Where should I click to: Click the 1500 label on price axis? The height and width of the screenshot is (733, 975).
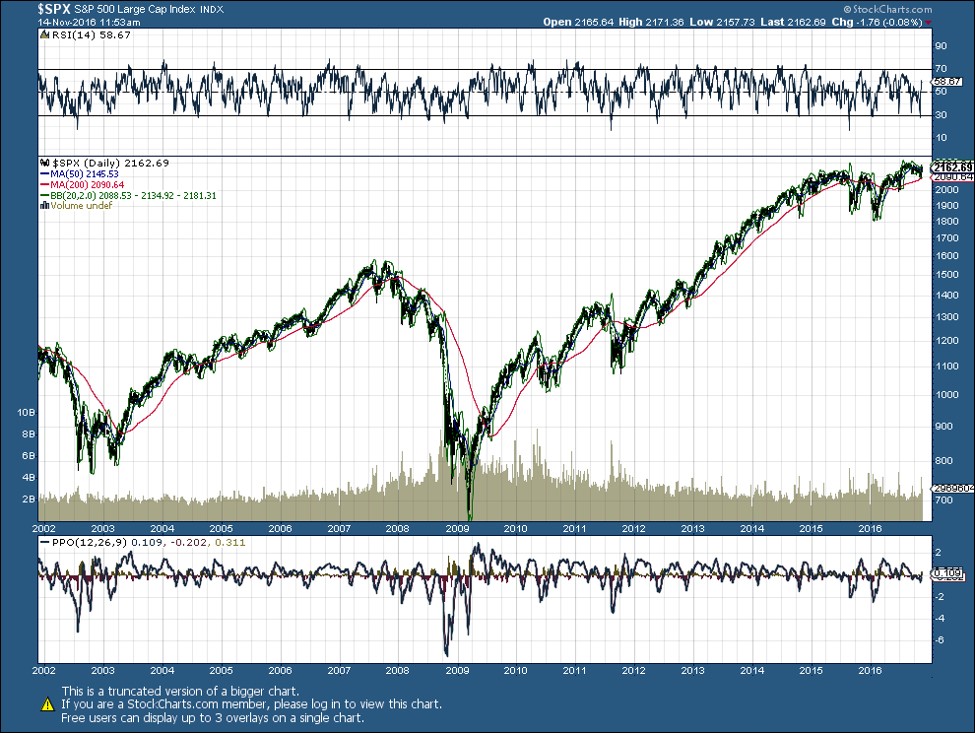[x=946, y=275]
